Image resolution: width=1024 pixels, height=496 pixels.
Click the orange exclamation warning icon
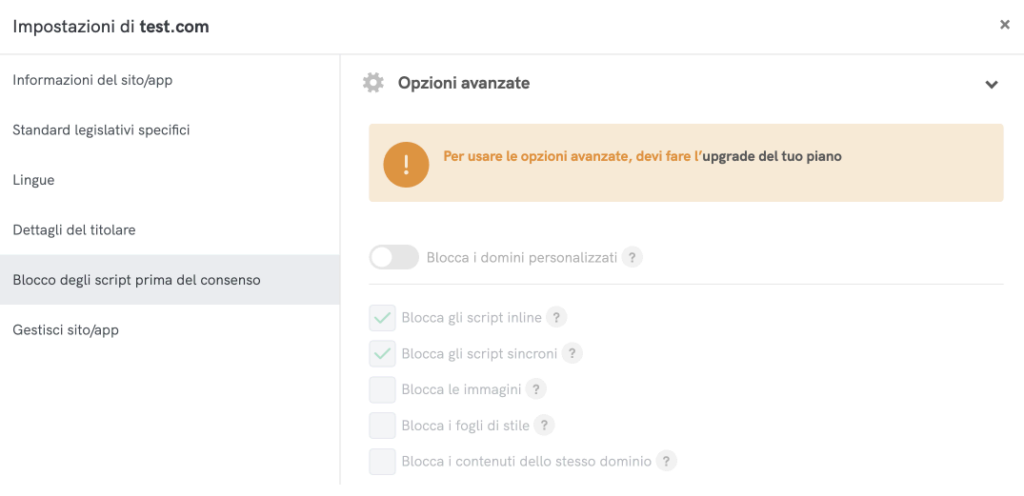point(406,163)
